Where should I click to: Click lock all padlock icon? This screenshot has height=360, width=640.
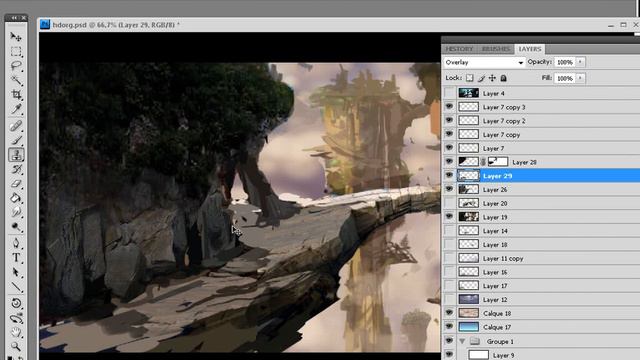(503, 78)
